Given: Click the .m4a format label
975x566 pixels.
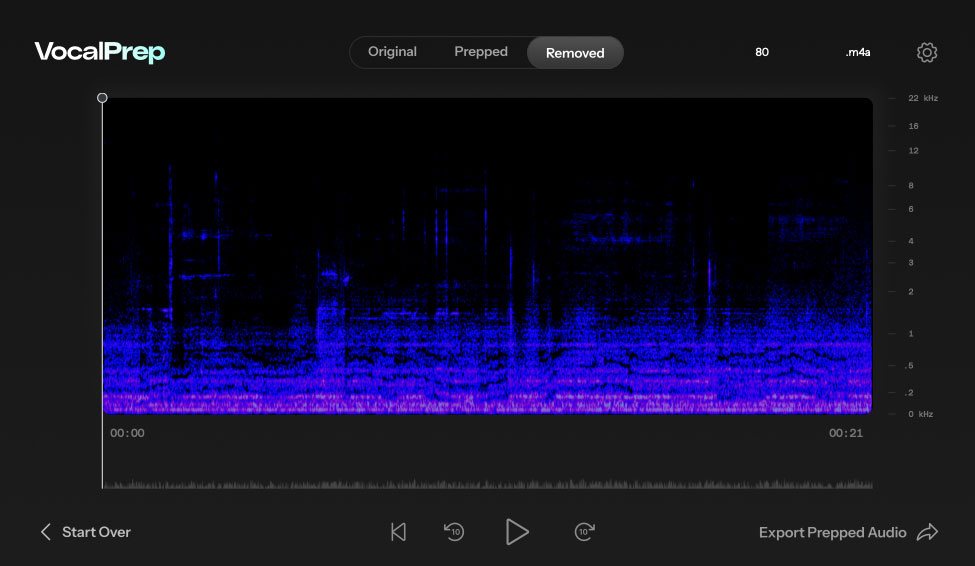Looking at the screenshot, I should coord(857,52).
